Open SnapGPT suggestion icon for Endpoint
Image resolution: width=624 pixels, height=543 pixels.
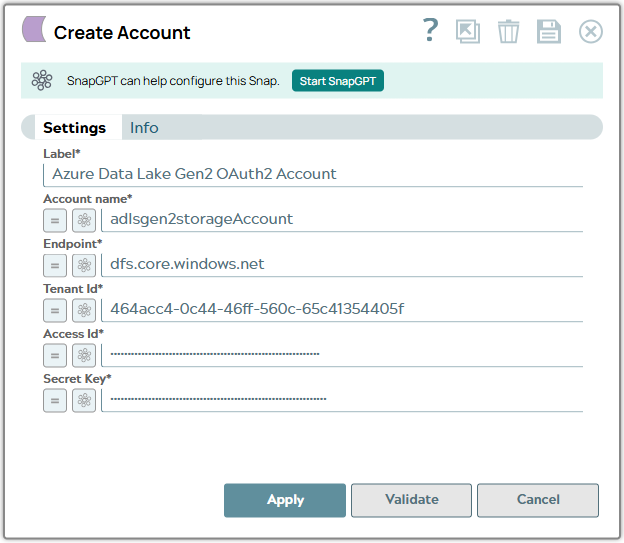tap(84, 265)
